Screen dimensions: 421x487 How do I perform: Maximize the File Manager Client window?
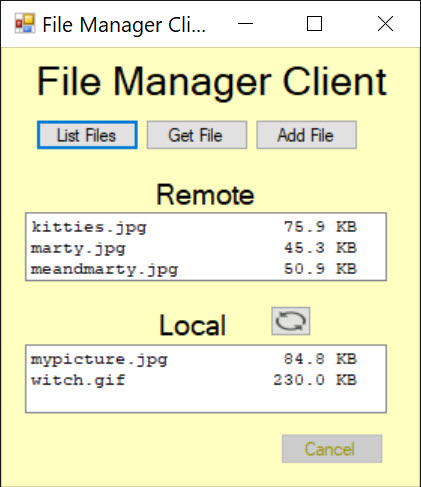(x=314, y=24)
